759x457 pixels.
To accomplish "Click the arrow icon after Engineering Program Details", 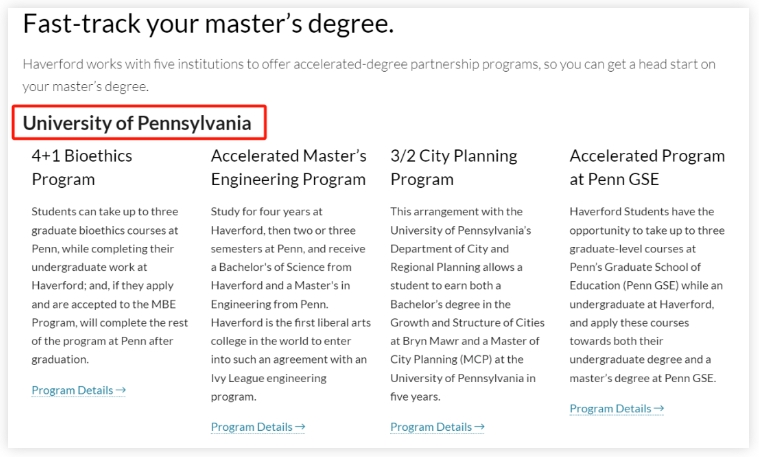I will 300,427.
